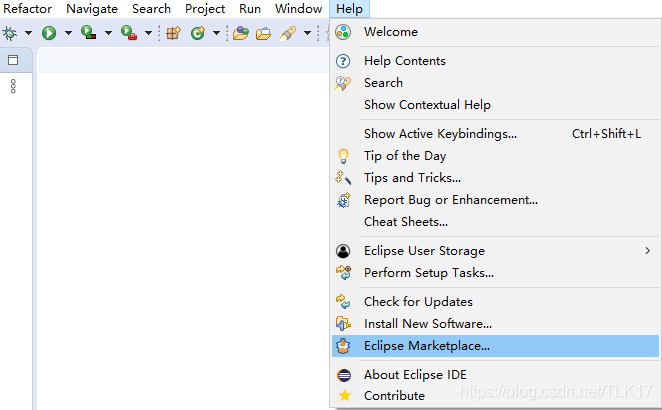Click the Coverage run icon
The height and width of the screenshot is (410, 662).
89,33
